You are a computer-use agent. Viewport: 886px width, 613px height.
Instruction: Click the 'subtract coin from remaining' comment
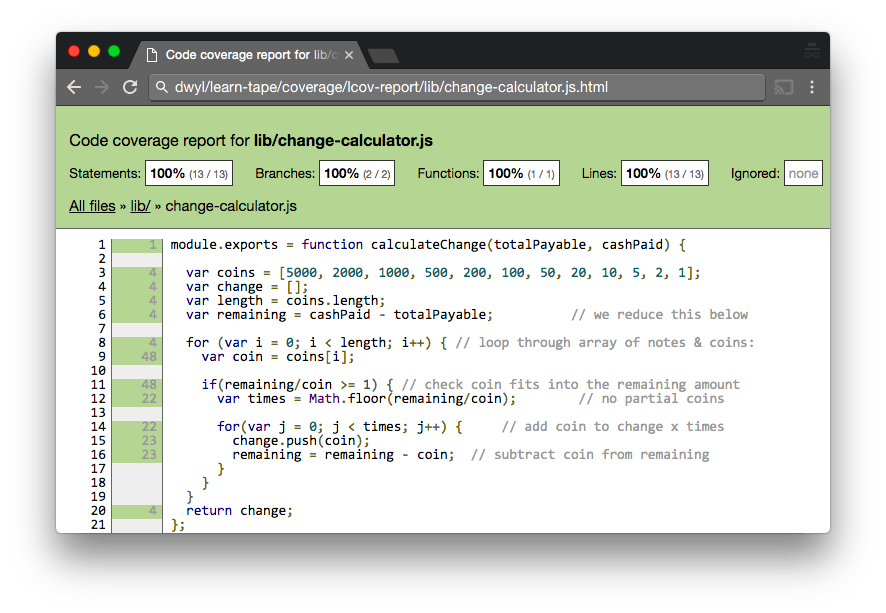click(590, 455)
